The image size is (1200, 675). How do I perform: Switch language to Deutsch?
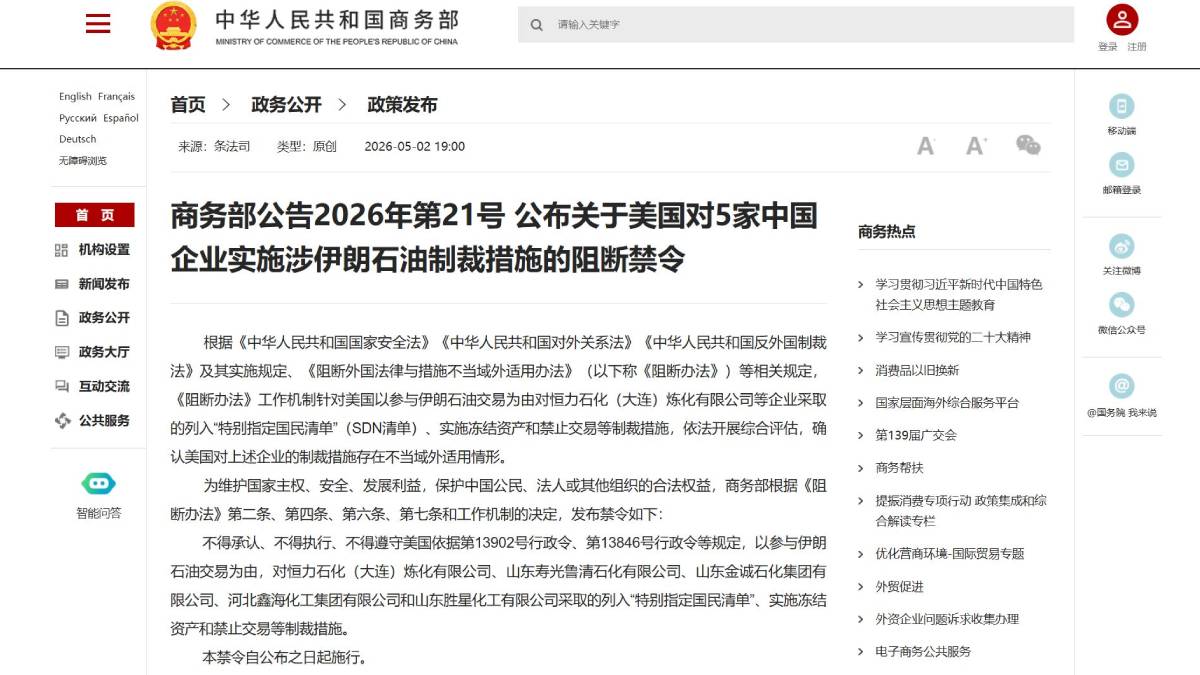coord(78,139)
